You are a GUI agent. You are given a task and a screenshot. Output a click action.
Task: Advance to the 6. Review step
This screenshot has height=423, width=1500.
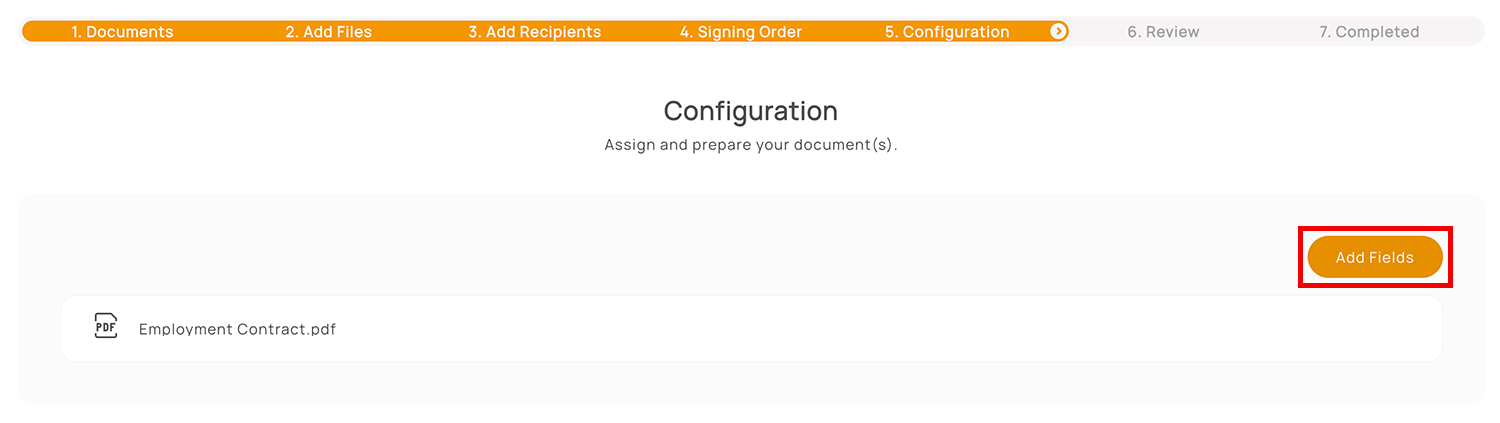tap(1163, 32)
